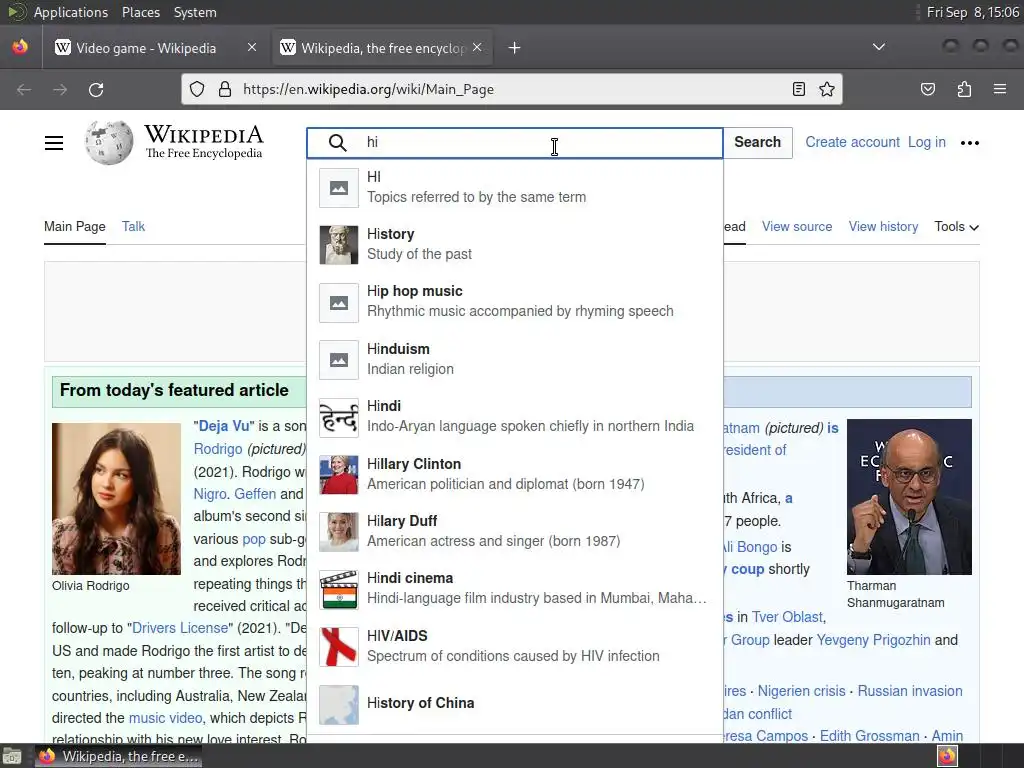The width and height of the screenshot is (1024, 768).
Task: Open View source link
Action: click(x=797, y=227)
